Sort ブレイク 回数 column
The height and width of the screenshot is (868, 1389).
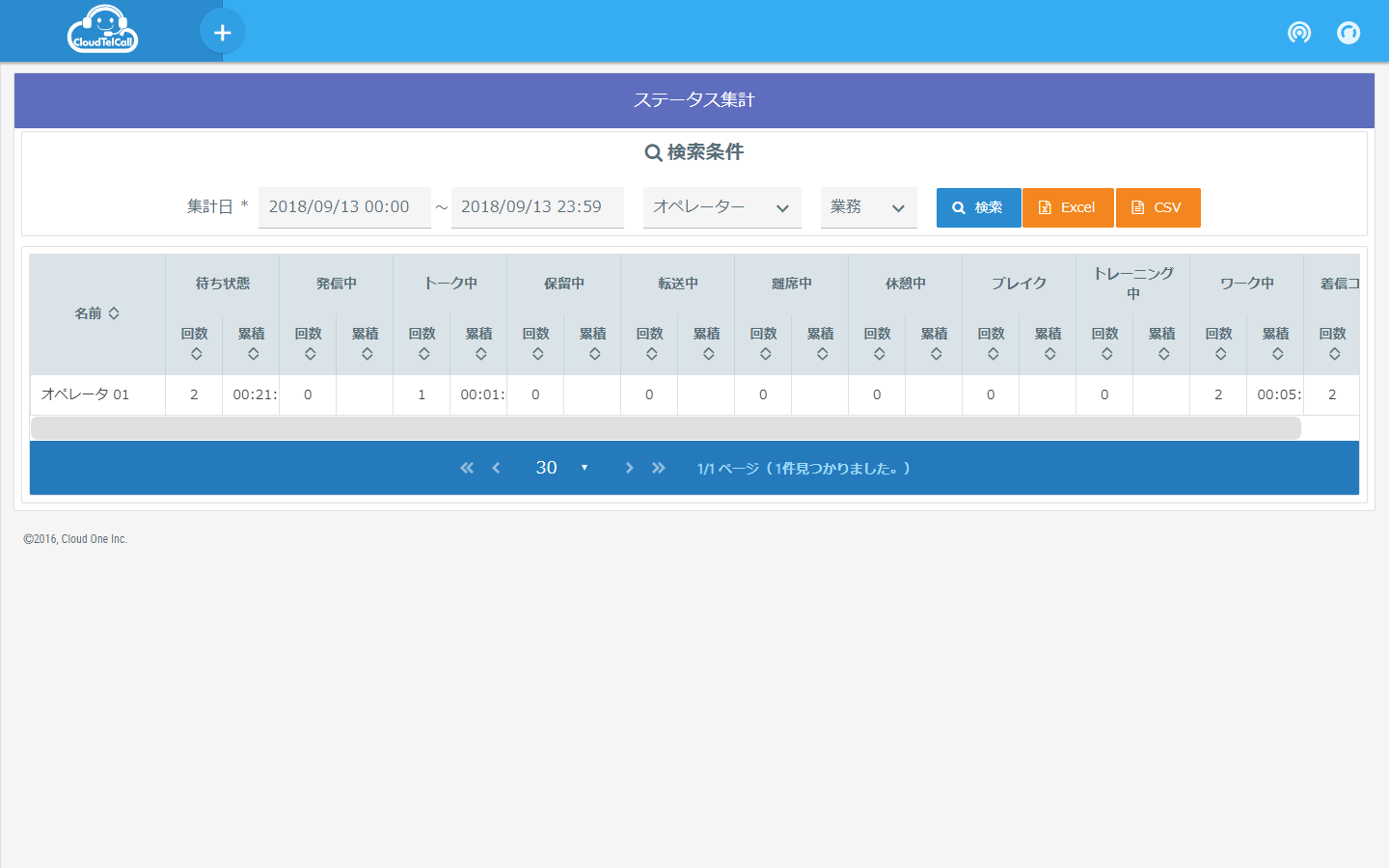pos(991,343)
